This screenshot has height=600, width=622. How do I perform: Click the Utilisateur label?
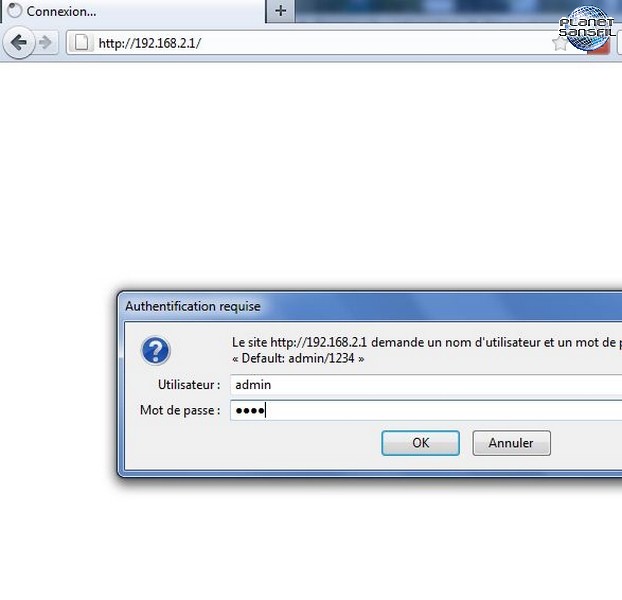(x=189, y=385)
